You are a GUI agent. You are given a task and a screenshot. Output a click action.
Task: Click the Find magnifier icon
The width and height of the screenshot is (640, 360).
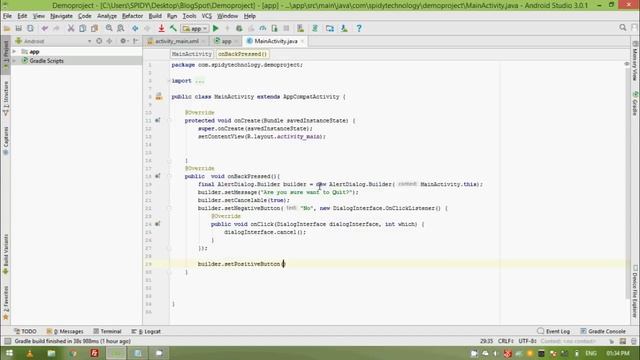(109, 28)
